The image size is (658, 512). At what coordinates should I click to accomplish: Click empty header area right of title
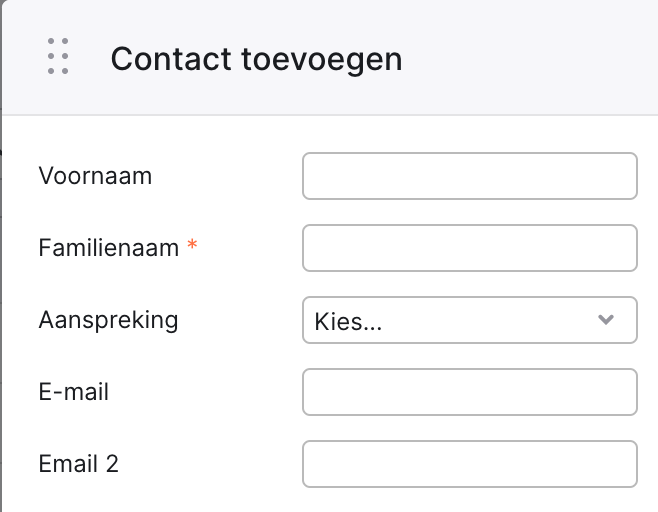tap(529, 59)
